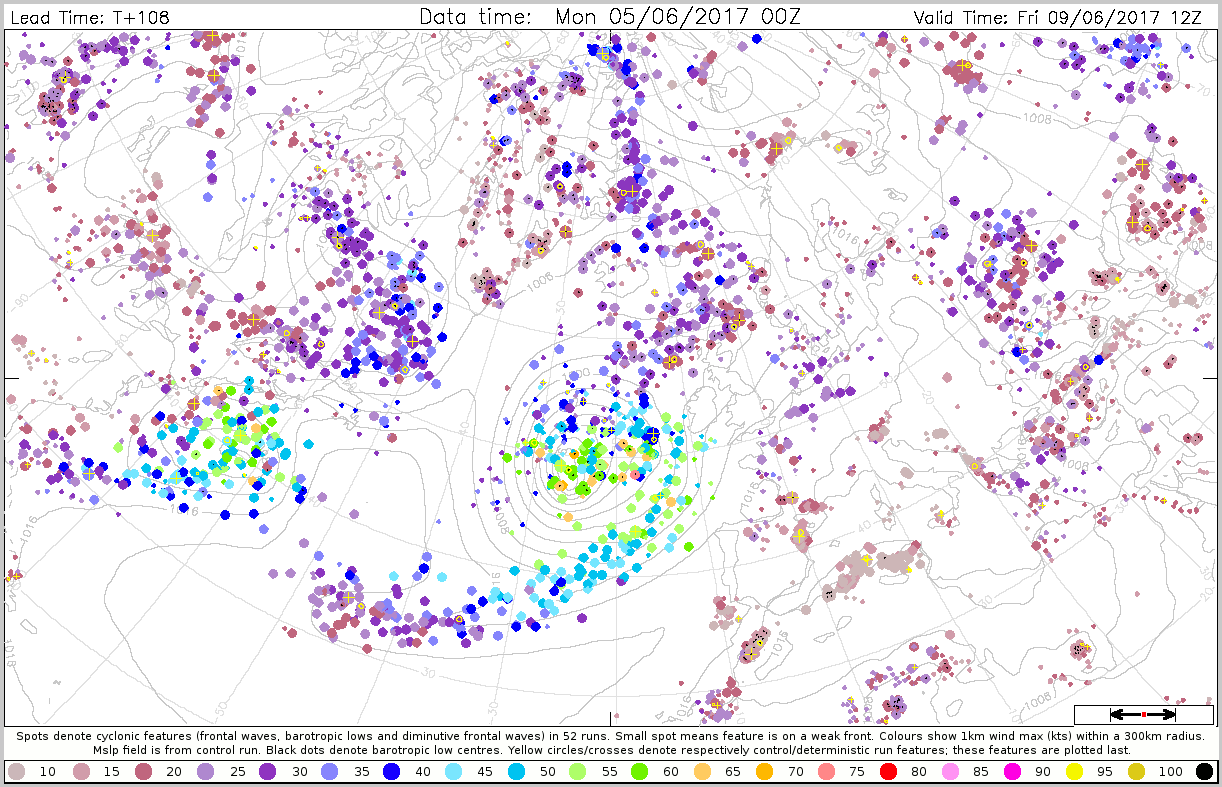Click the legend label '55'
This screenshot has height=787, width=1222.
(610, 772)
